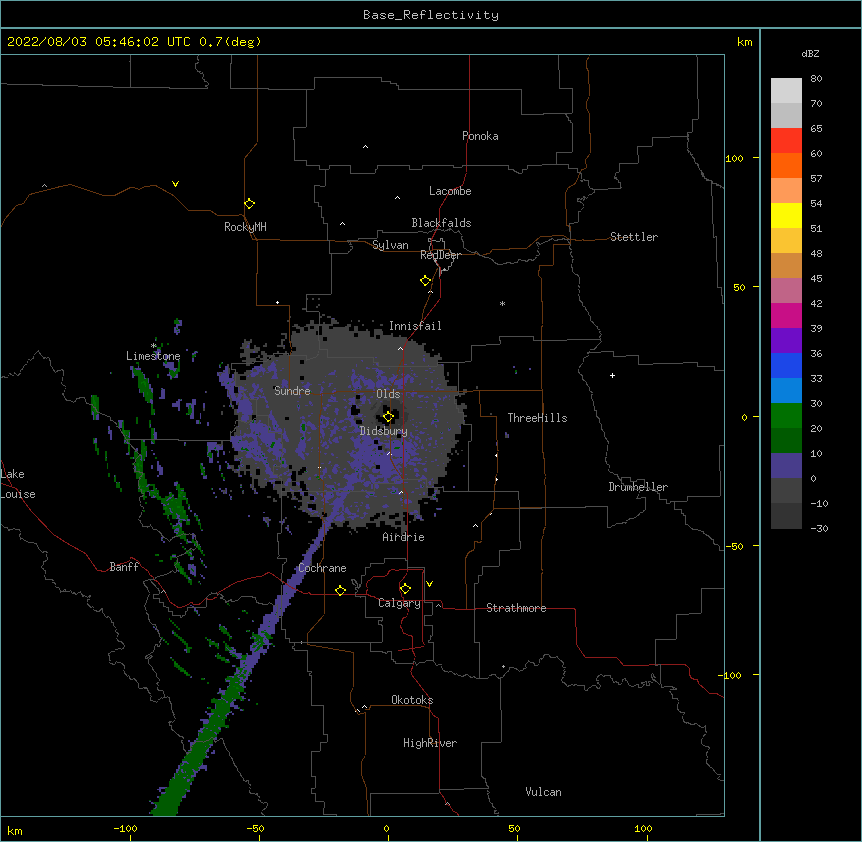Select the -30 value on the dBZ legend

point(819,529)
